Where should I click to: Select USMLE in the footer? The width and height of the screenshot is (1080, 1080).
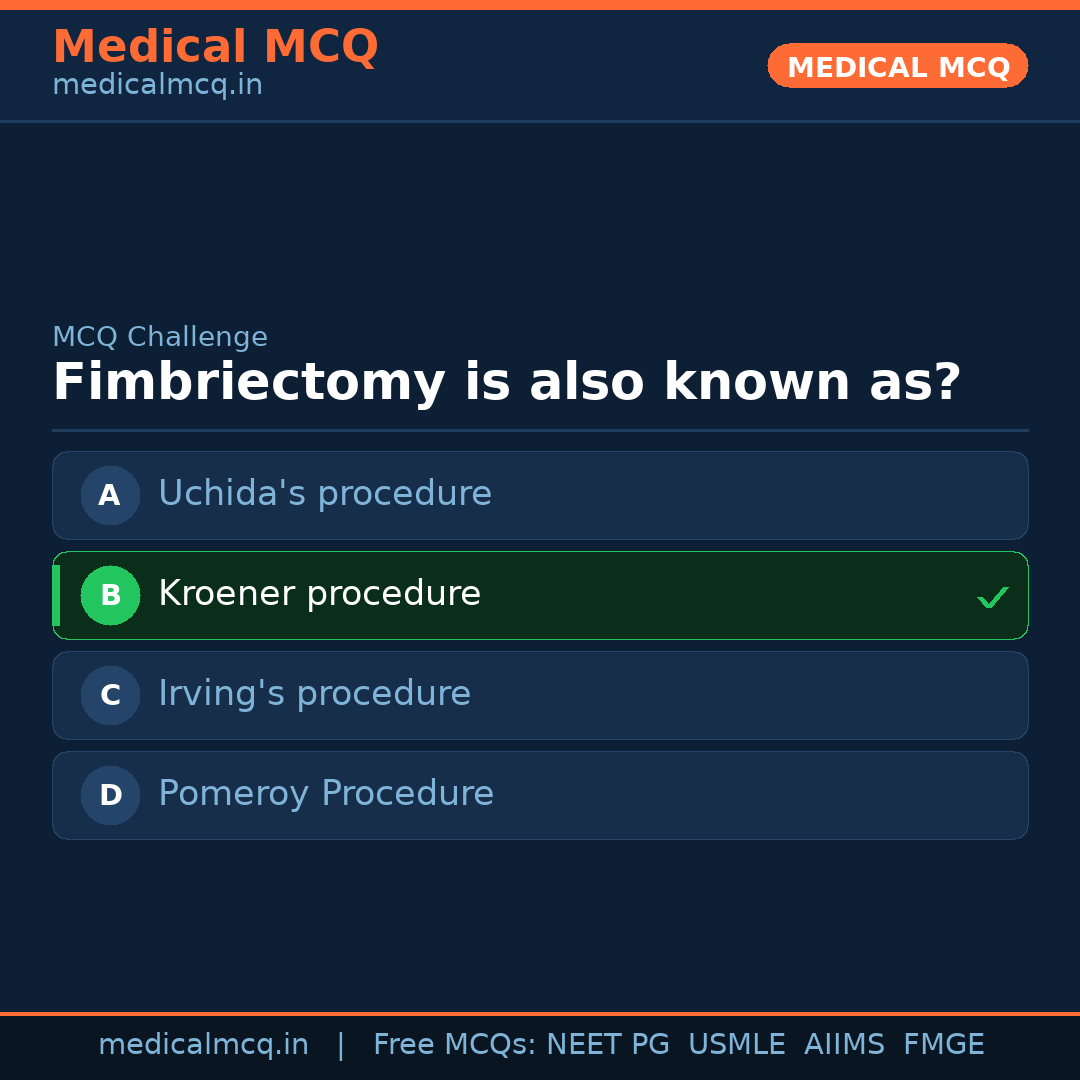736,1045
